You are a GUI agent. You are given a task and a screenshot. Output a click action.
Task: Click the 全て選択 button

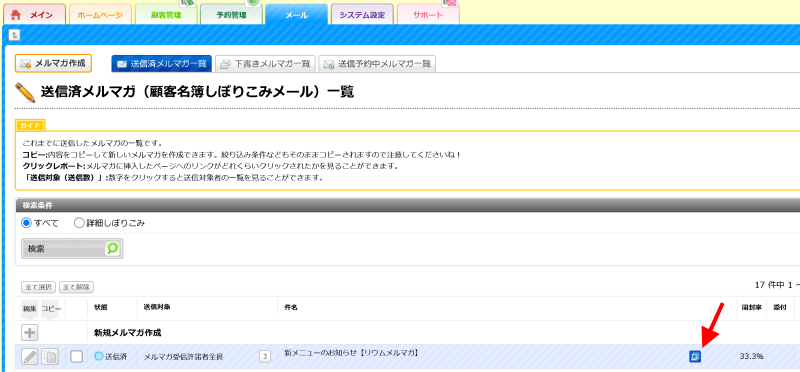[39, 287]
